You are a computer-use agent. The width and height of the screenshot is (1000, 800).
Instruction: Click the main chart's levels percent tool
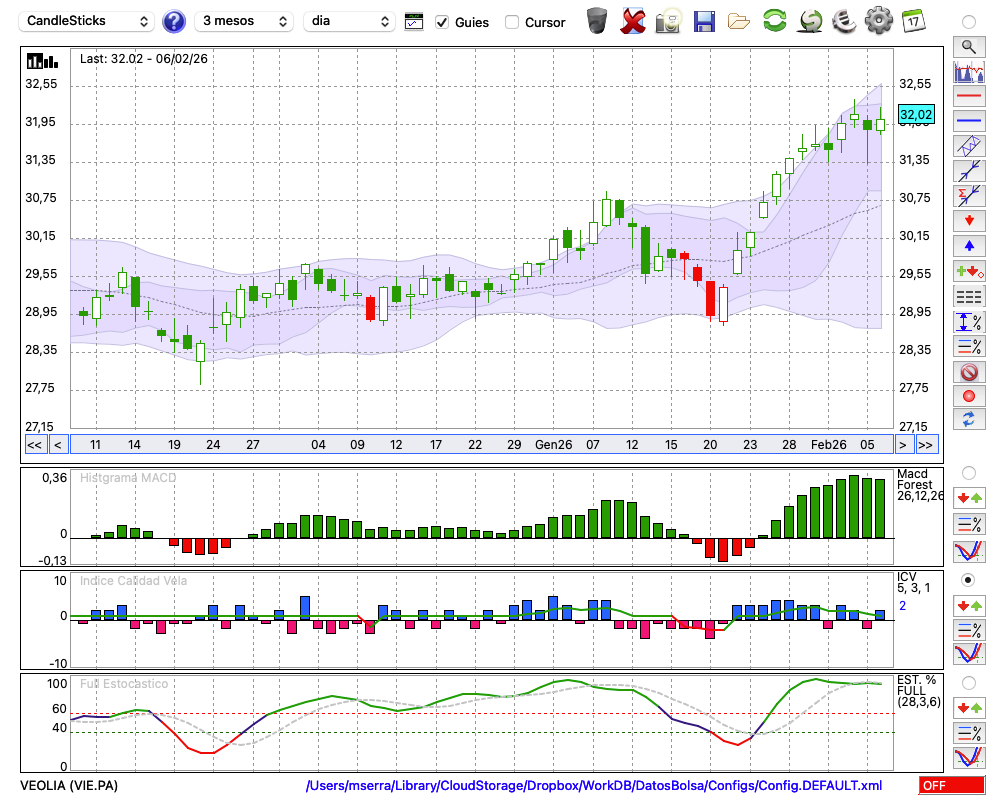coord(969,346)
